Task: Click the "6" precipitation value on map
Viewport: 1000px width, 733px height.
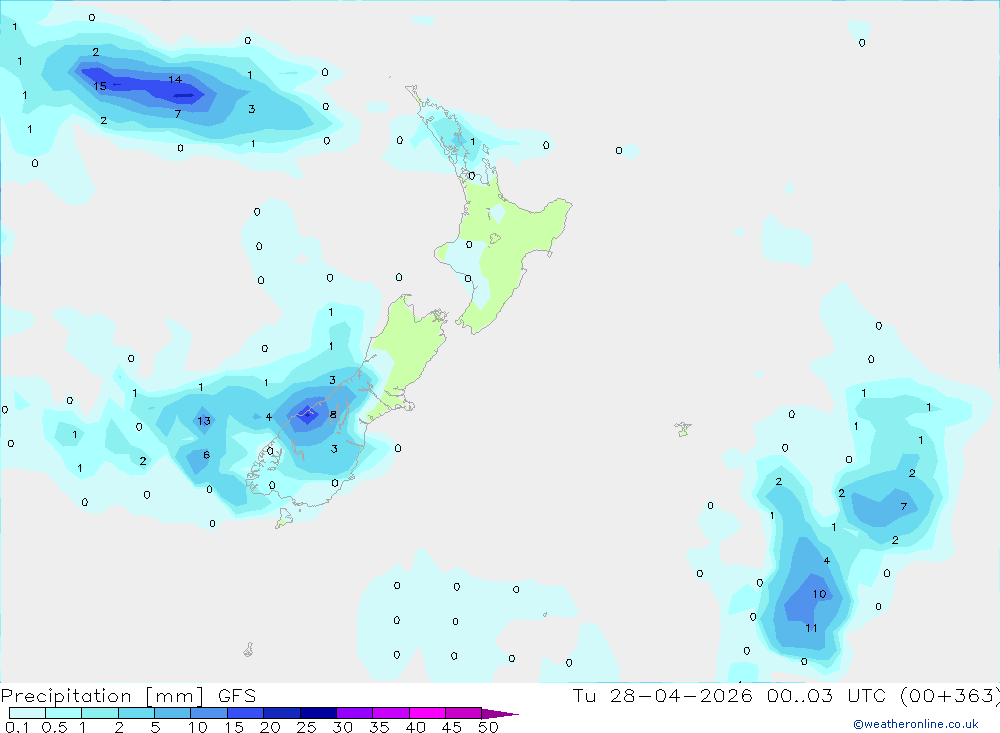Action: (x=206, y=455)
